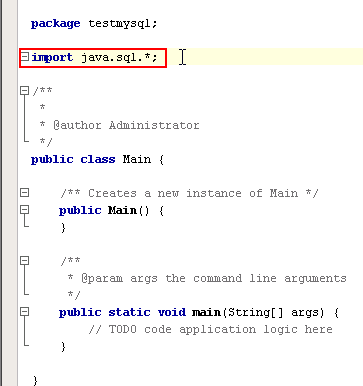Click the 'main(String[] args)' method signature

[x=258, y=312]
